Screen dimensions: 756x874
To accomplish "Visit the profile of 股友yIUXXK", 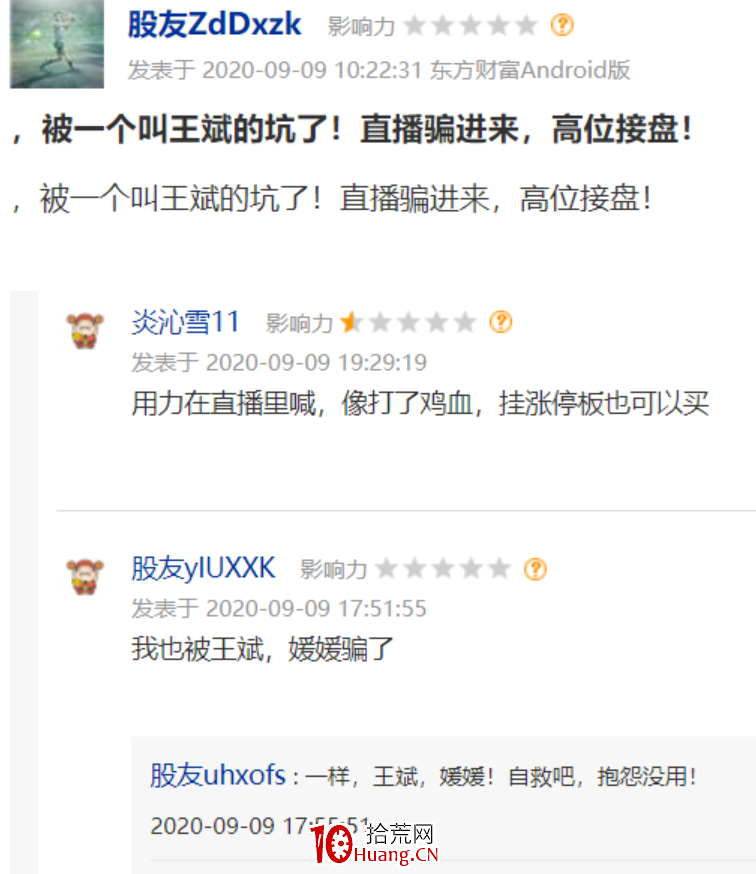I will (x=203, y=569).
